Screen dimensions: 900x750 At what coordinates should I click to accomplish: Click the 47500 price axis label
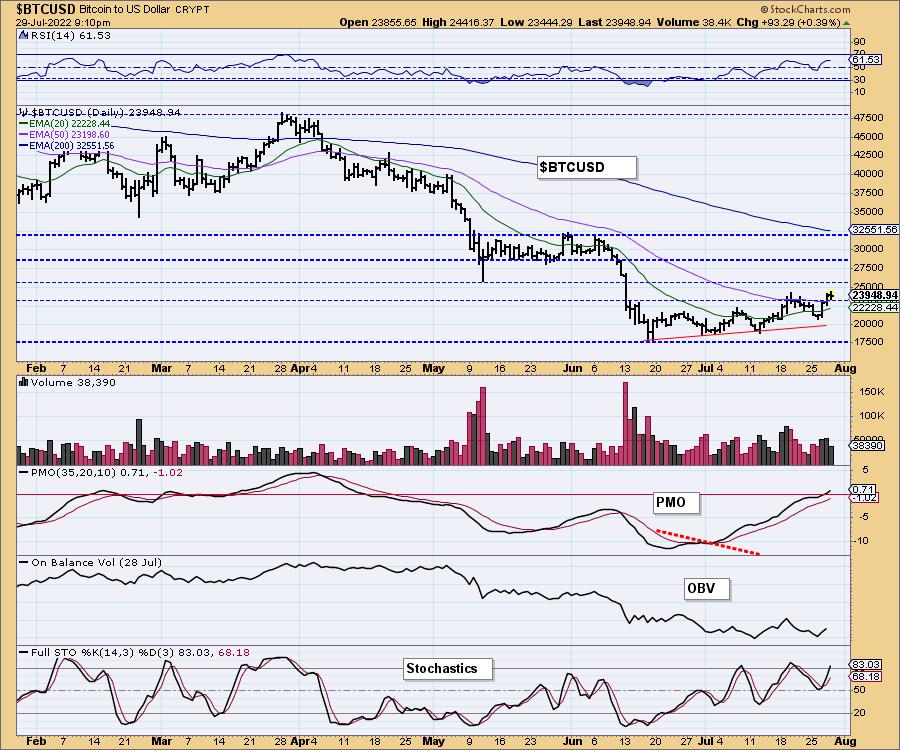[x=868, y=118]
